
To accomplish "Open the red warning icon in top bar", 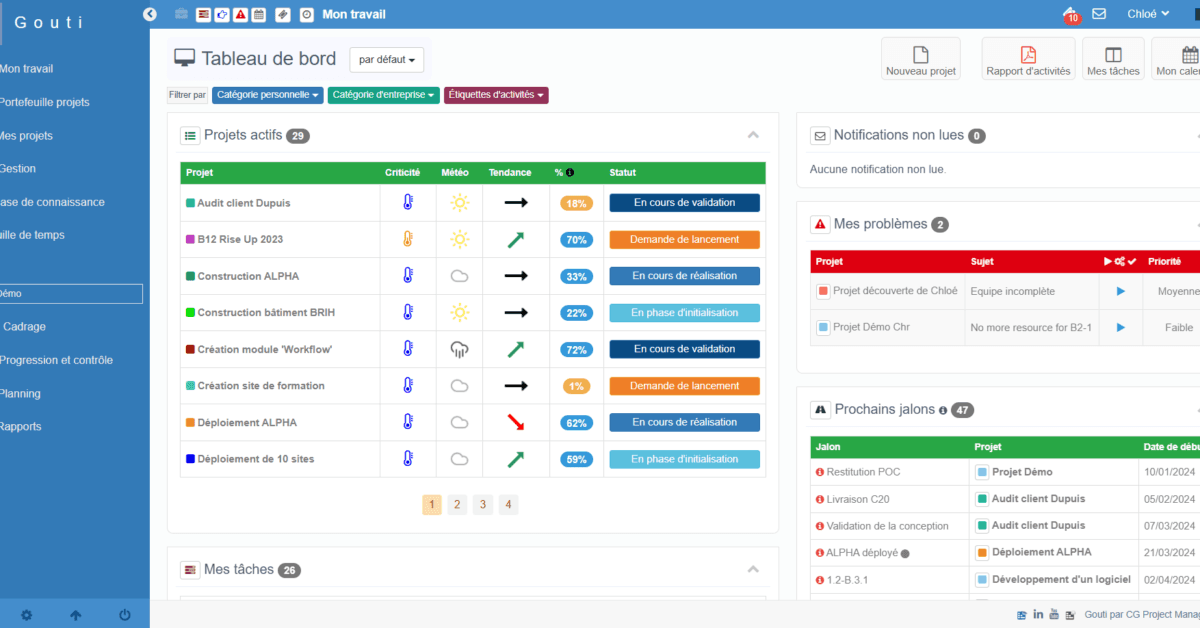I will pos(240,14).
